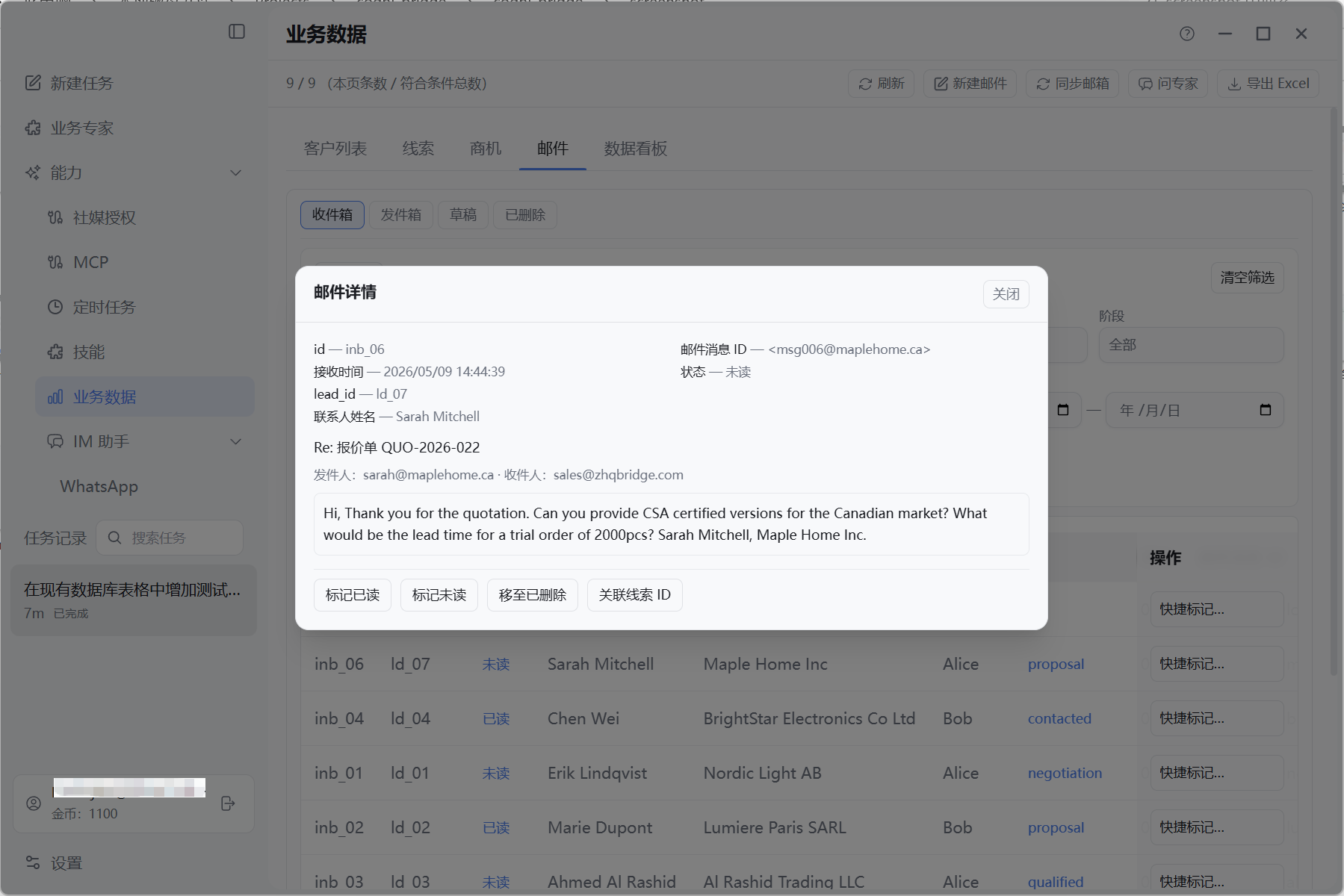Open WhatsApp in sidebar
Viewport: 1344px width, 896px height.
99,486
